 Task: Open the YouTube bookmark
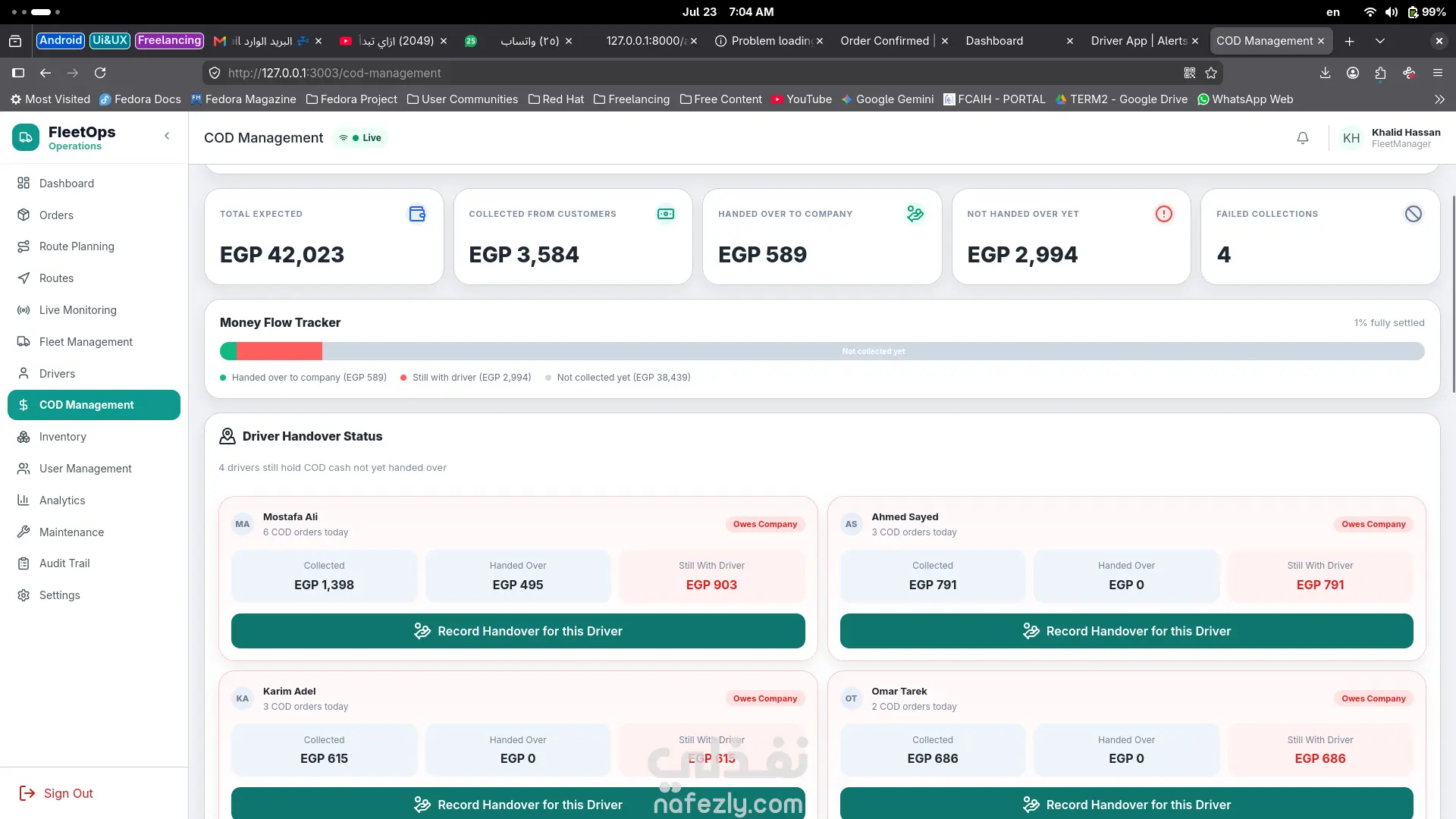(802, 99)
